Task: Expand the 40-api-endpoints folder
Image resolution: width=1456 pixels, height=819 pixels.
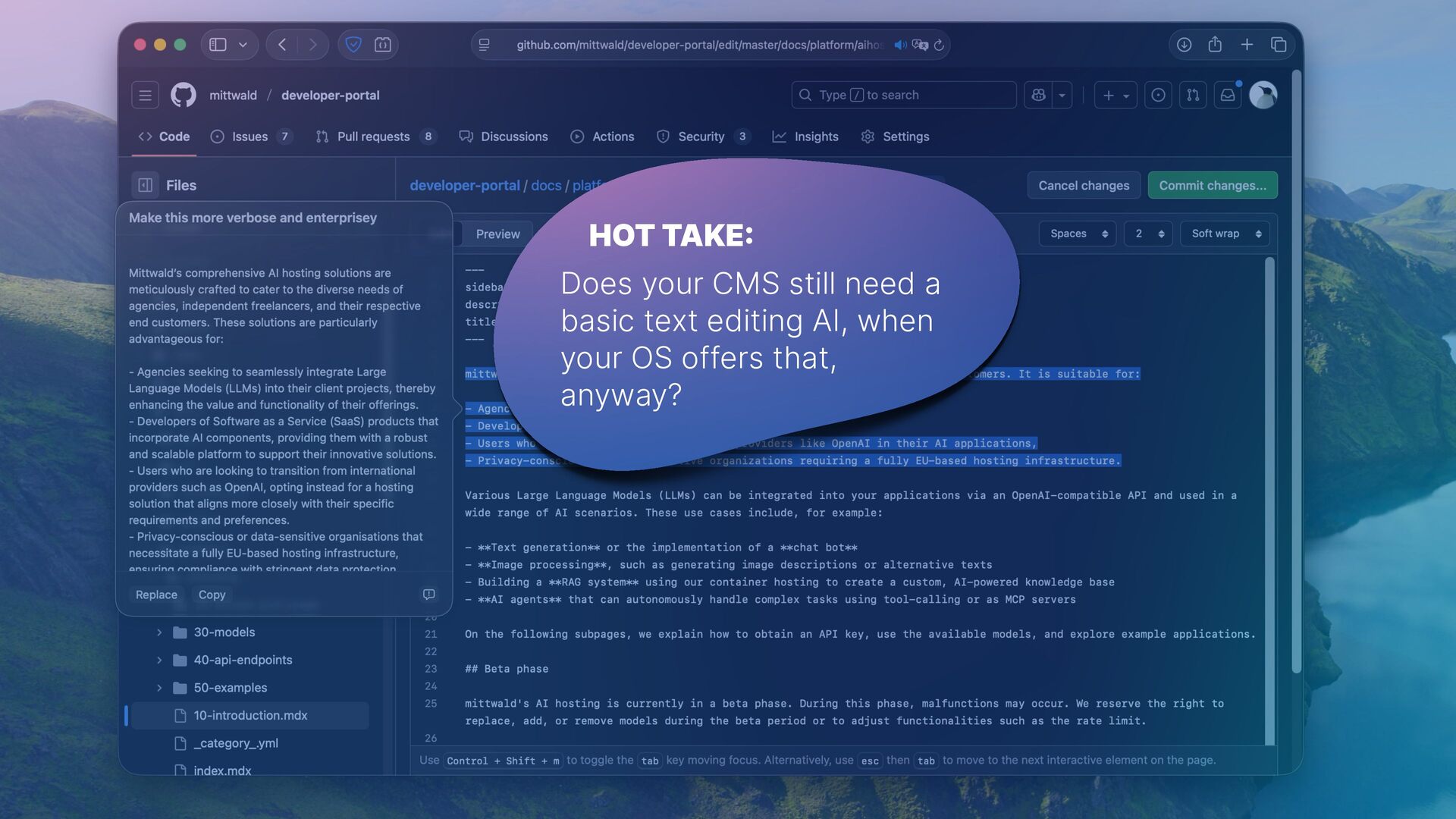Action: click(159, 660)
